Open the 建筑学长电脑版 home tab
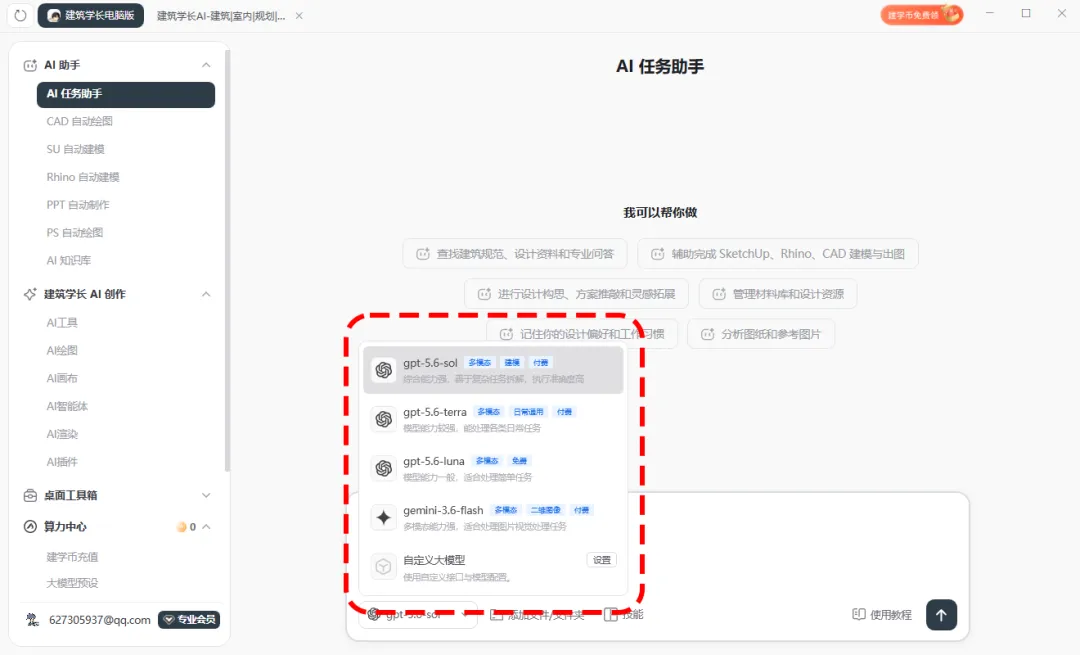This screenshot has width=1080, height=655. [91, 15]
